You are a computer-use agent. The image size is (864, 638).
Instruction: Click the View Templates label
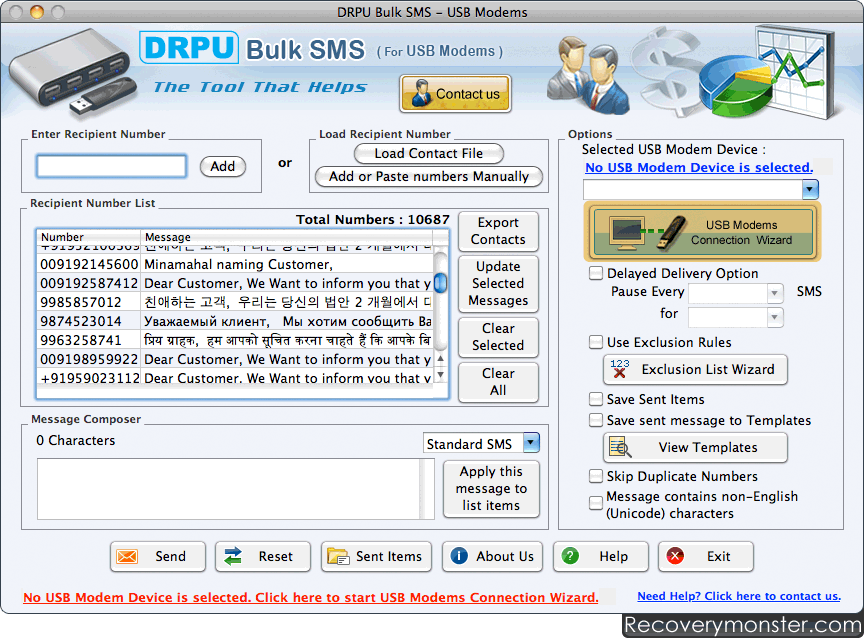708,447
